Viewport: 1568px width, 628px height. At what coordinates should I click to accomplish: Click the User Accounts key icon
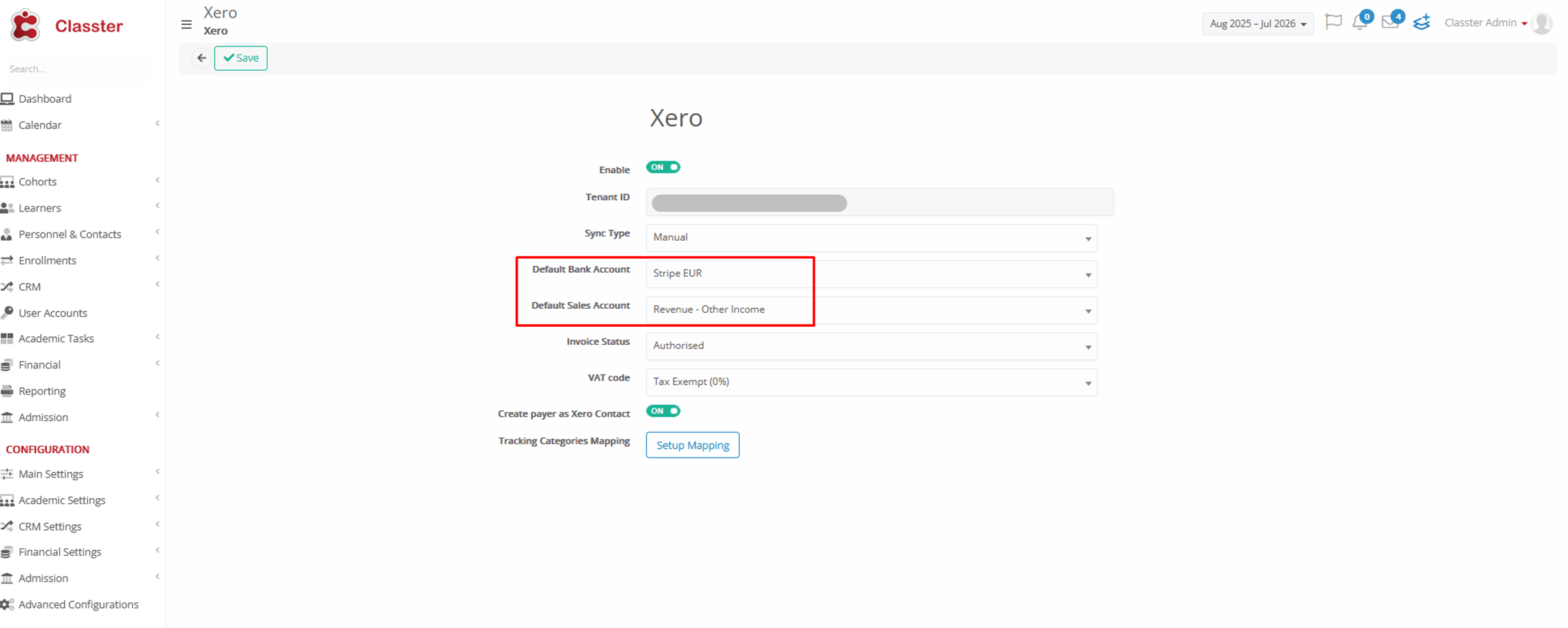tap(7, 313)
